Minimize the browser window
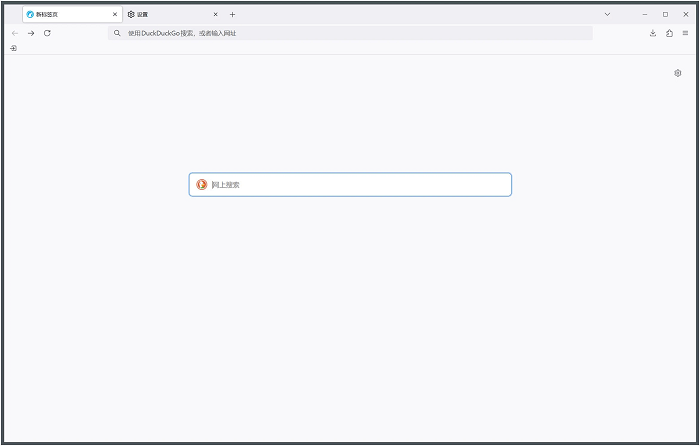The image size is (700, 446). click(645, 14)
